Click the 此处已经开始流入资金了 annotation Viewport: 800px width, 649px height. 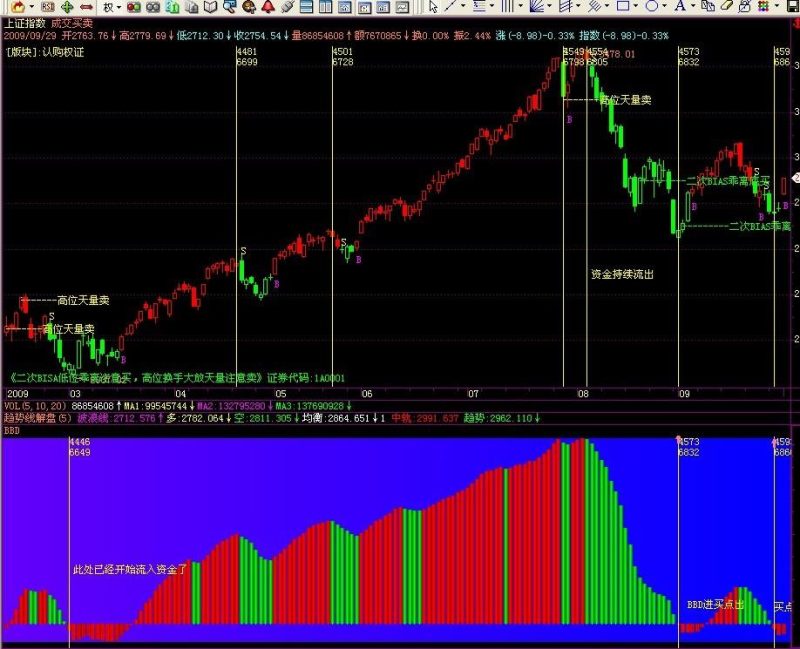(131, 569)
